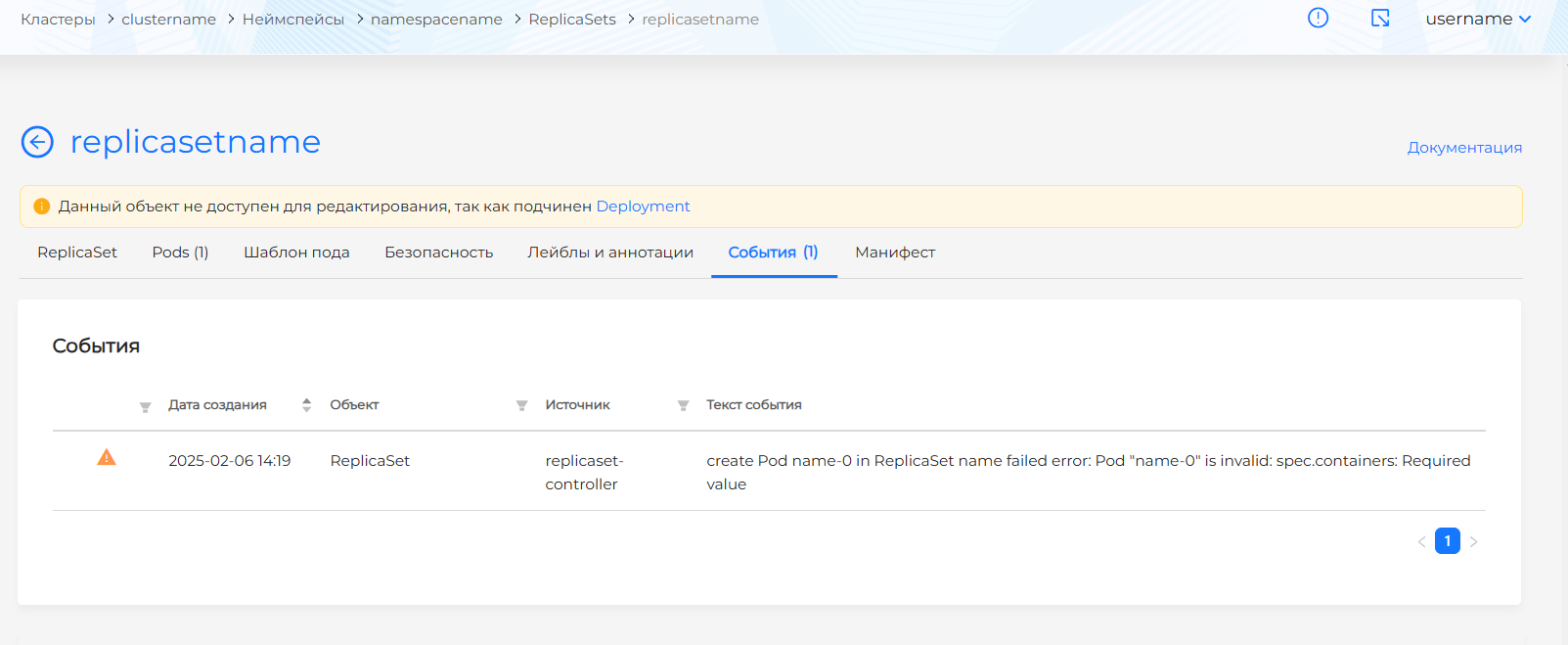Open filter for the Объект column
This screenshot has height=645, width=1568.
521,405
